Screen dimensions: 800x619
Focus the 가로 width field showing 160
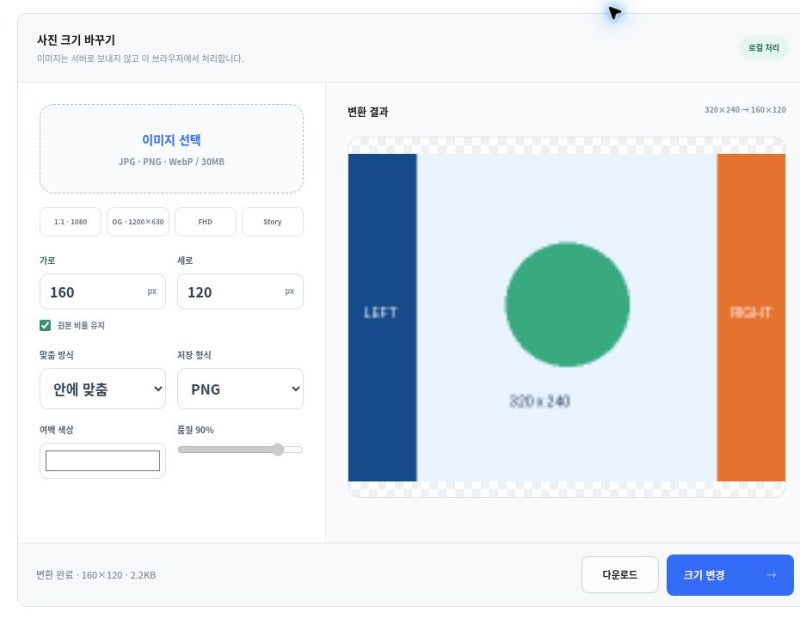pyautogui.click(x=103, y=291)
